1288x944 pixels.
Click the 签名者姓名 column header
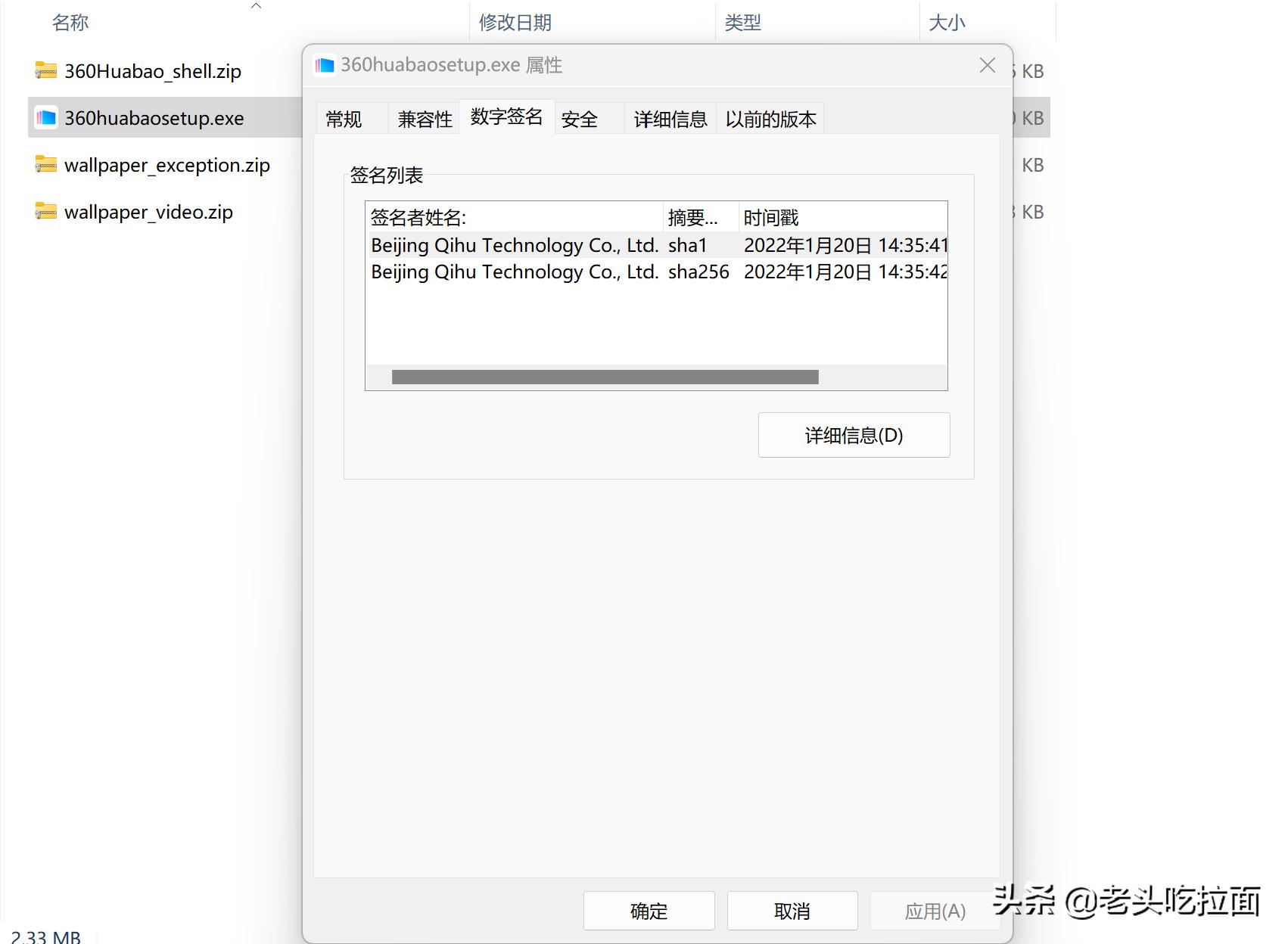click(x=514, y=218)
